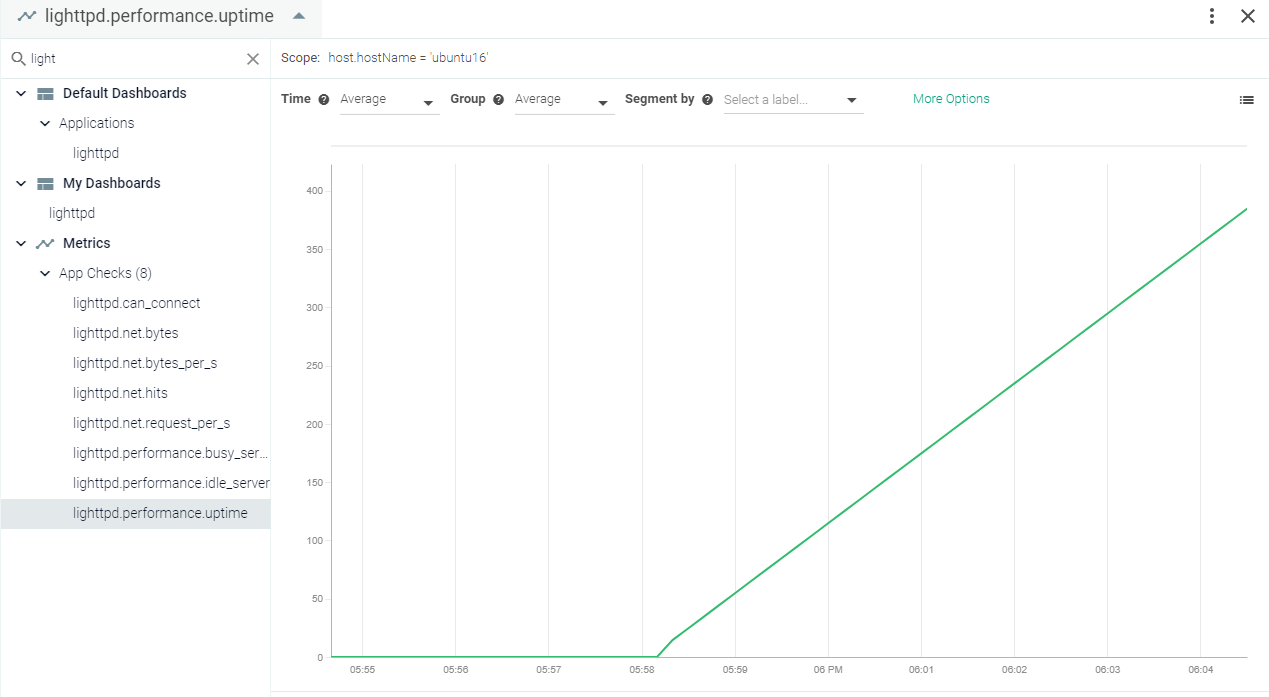The image size is (1269, 697).
Task: Collapse the App Checks group
Action: click(x=45, y=273)
